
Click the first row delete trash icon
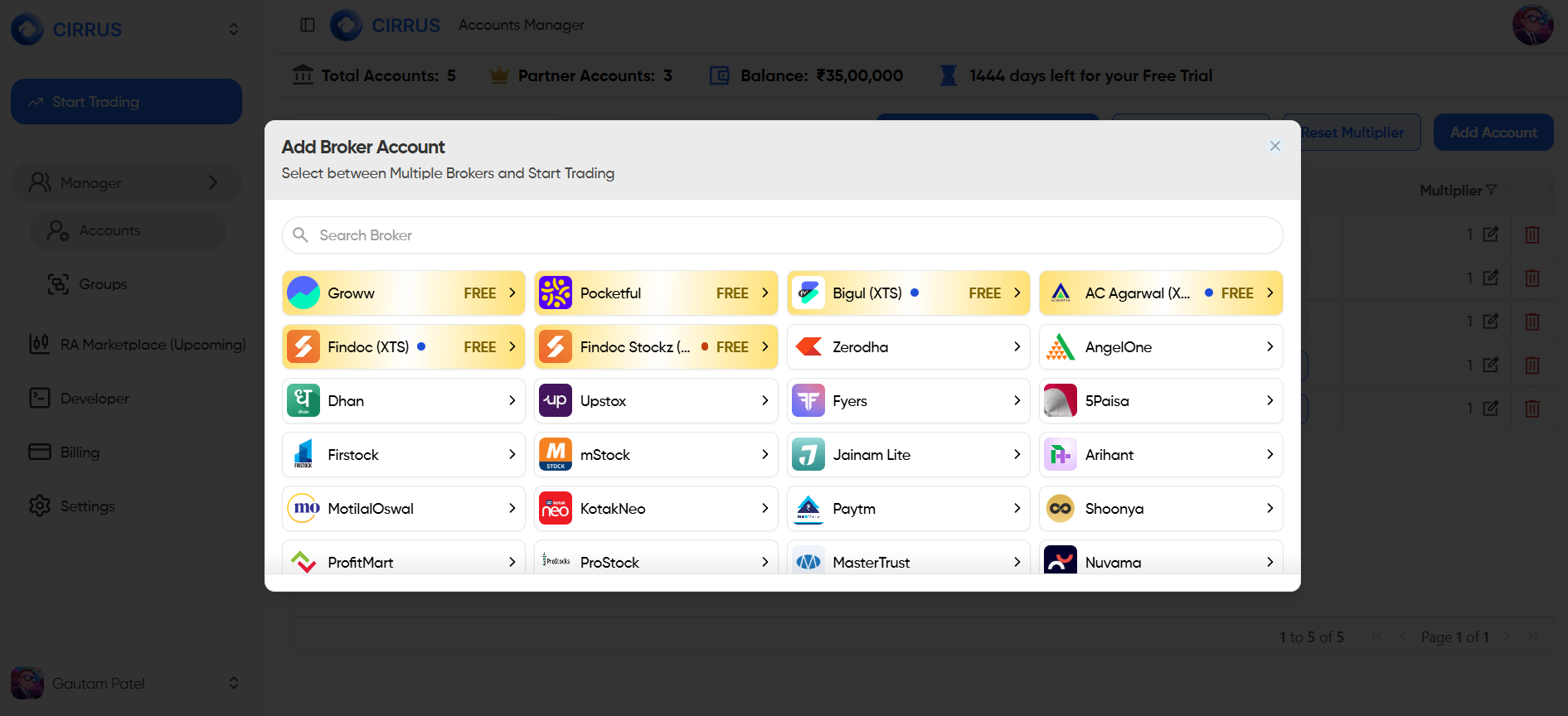1532,235
